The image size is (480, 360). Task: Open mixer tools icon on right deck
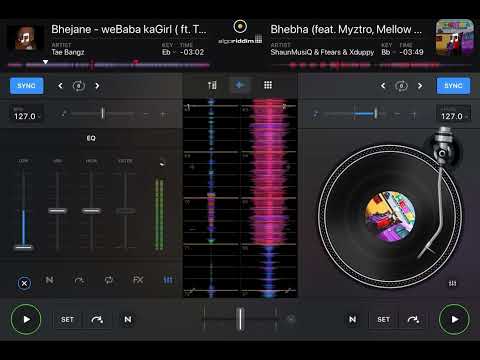coord(452,283)
